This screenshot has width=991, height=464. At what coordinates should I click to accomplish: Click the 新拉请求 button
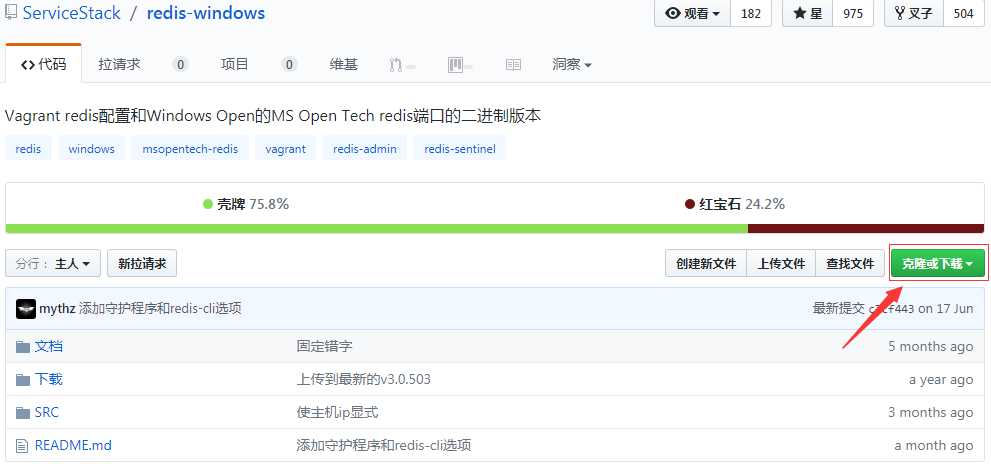(x=142, y=263)
